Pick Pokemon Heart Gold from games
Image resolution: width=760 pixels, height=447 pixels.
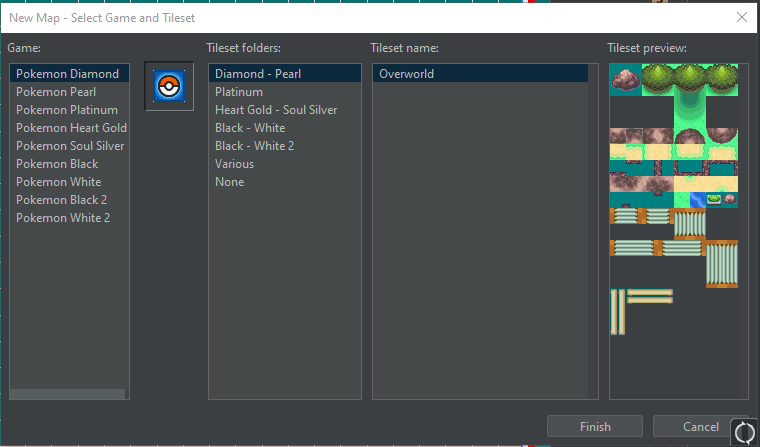click(x=71, y=128)
